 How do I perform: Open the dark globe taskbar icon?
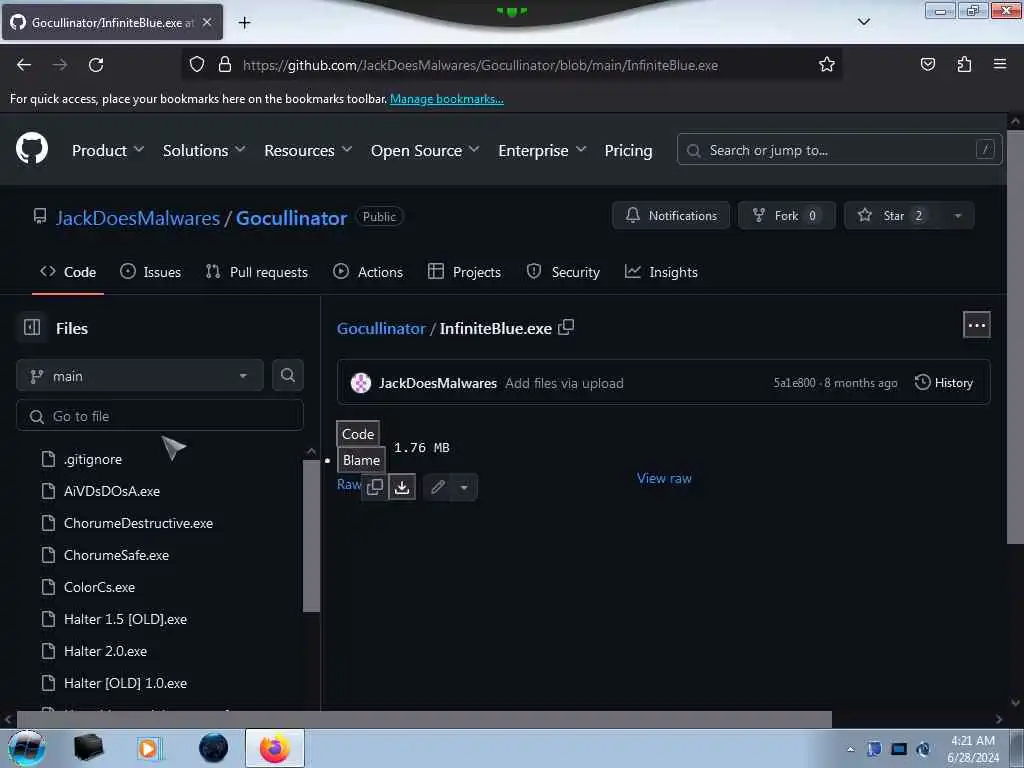[214, 748]
